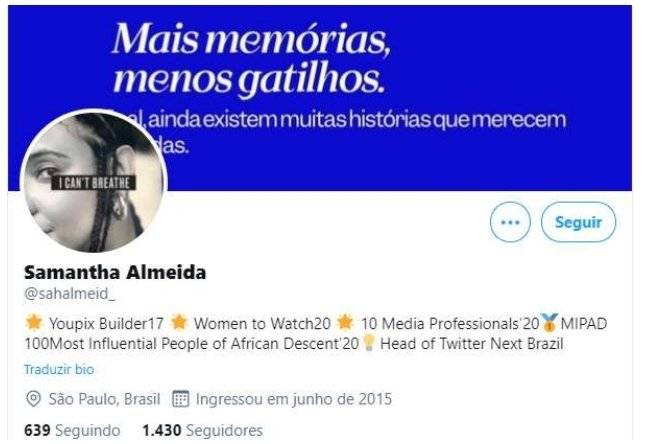Viewport: 665px width, 444px height.
Task: Click the Head of Twitter Next Brazil text
Action: tap(472, 343)
